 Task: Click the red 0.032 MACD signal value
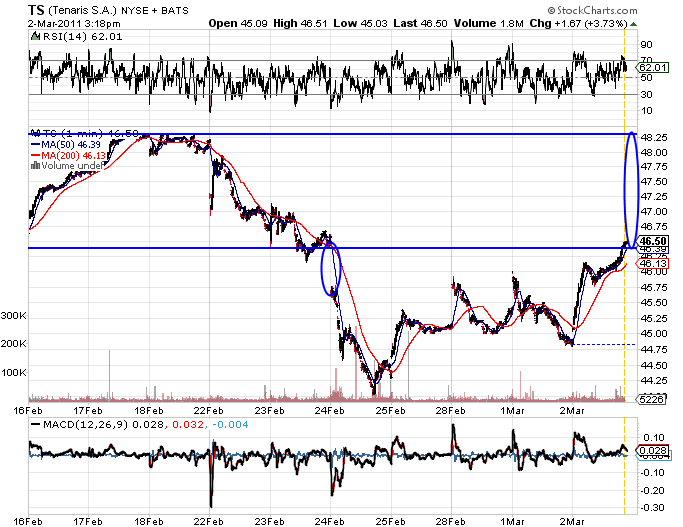click(188, 424)
